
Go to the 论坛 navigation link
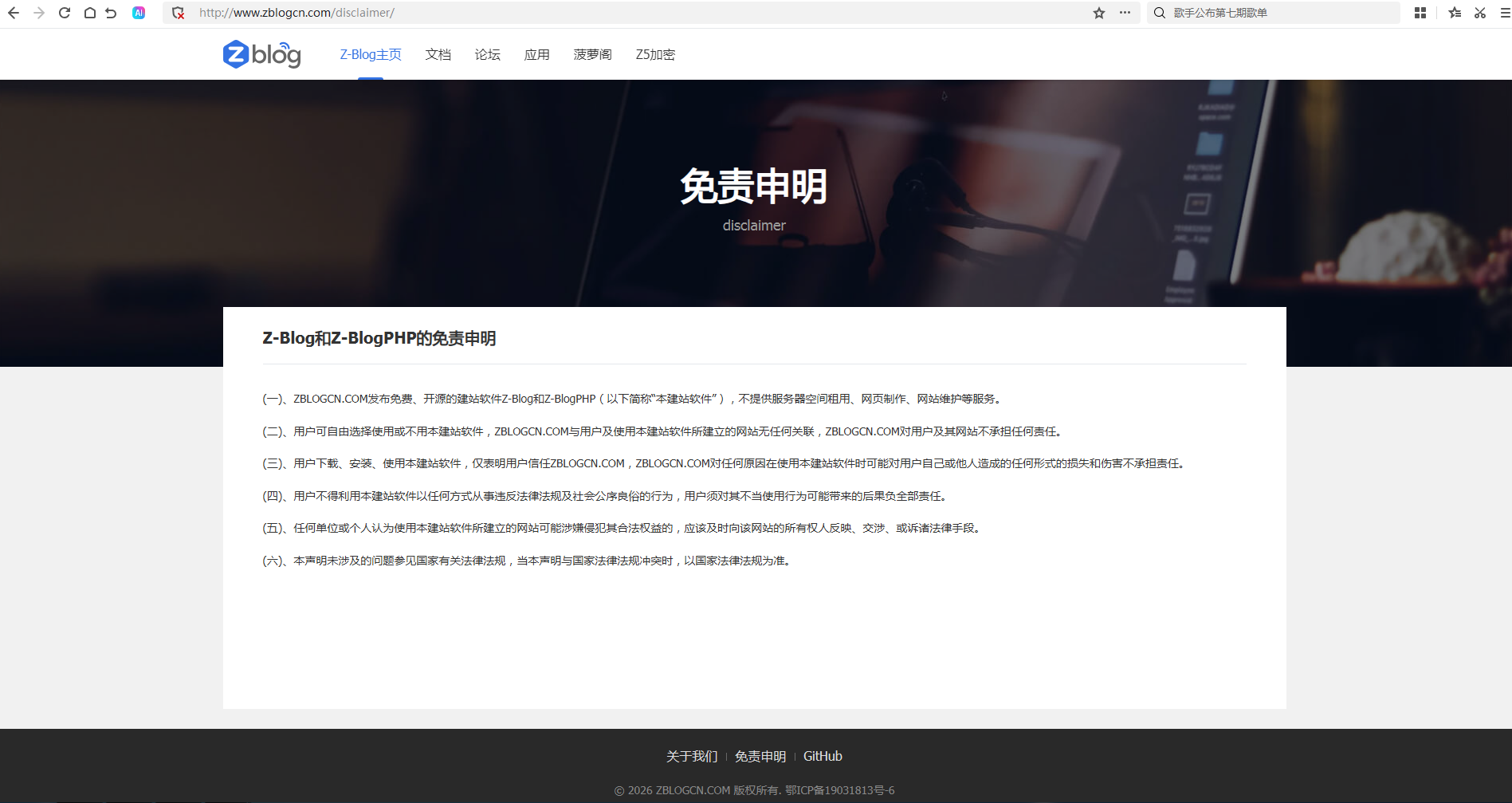click(x=488, y=54)
